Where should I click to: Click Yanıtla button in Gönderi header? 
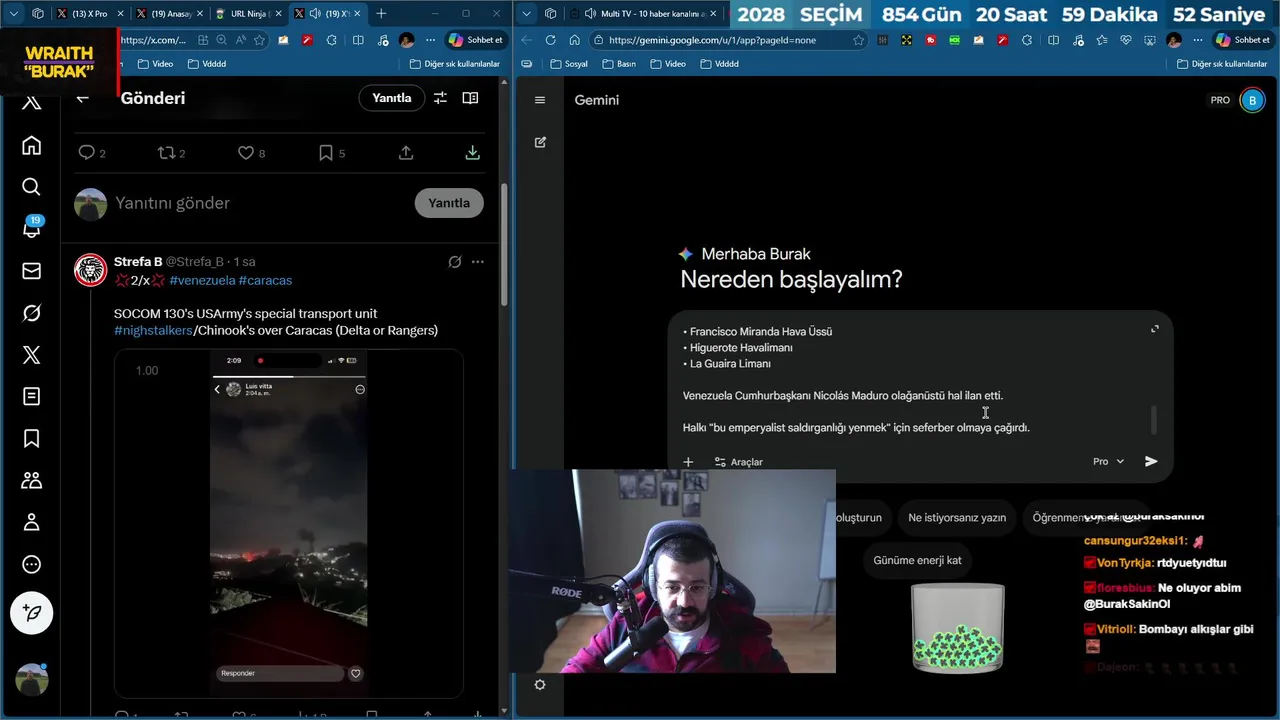point(392,98)
